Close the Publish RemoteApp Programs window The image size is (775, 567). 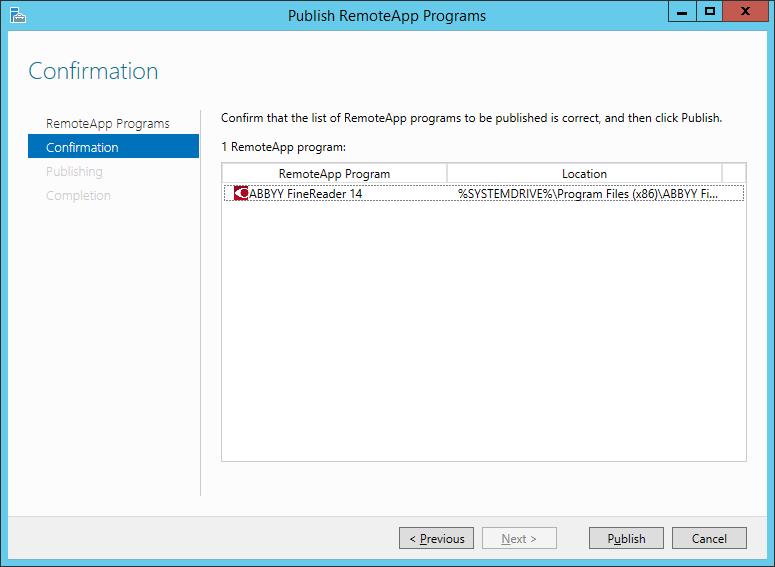[x=745, y=11]
